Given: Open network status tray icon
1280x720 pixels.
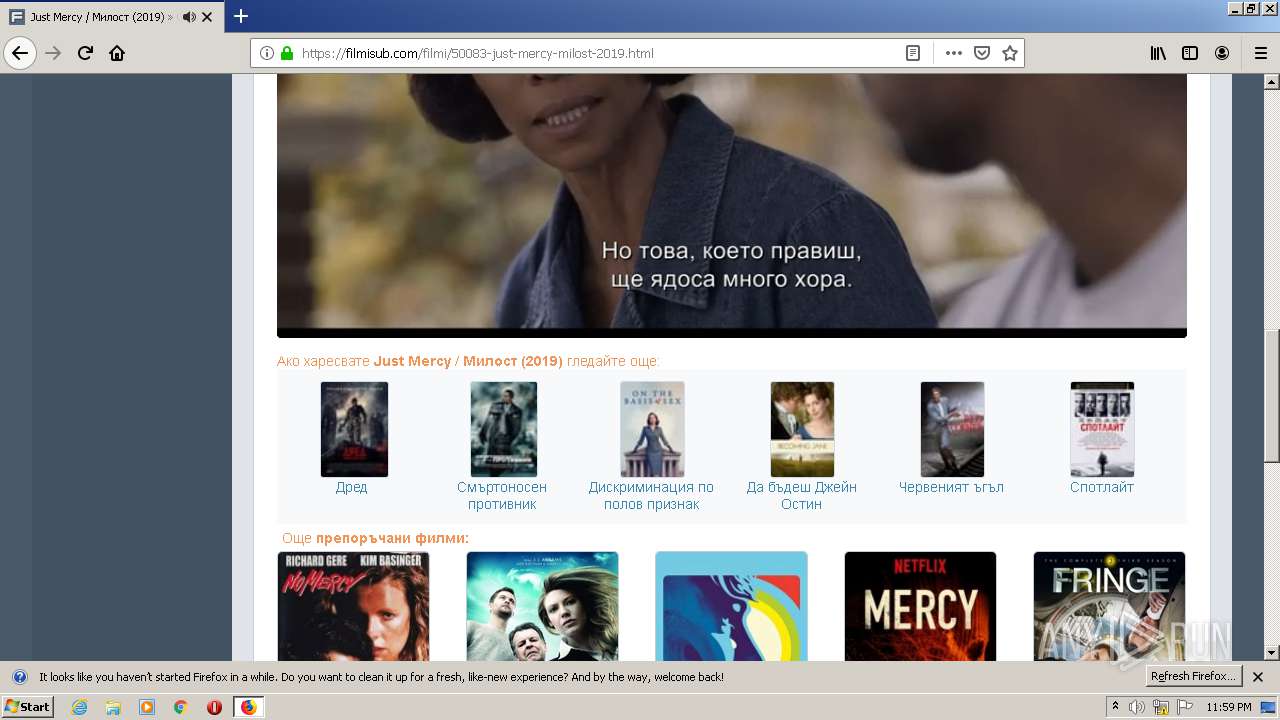Looking at the screenshot, I should [x=1161, y=707].
